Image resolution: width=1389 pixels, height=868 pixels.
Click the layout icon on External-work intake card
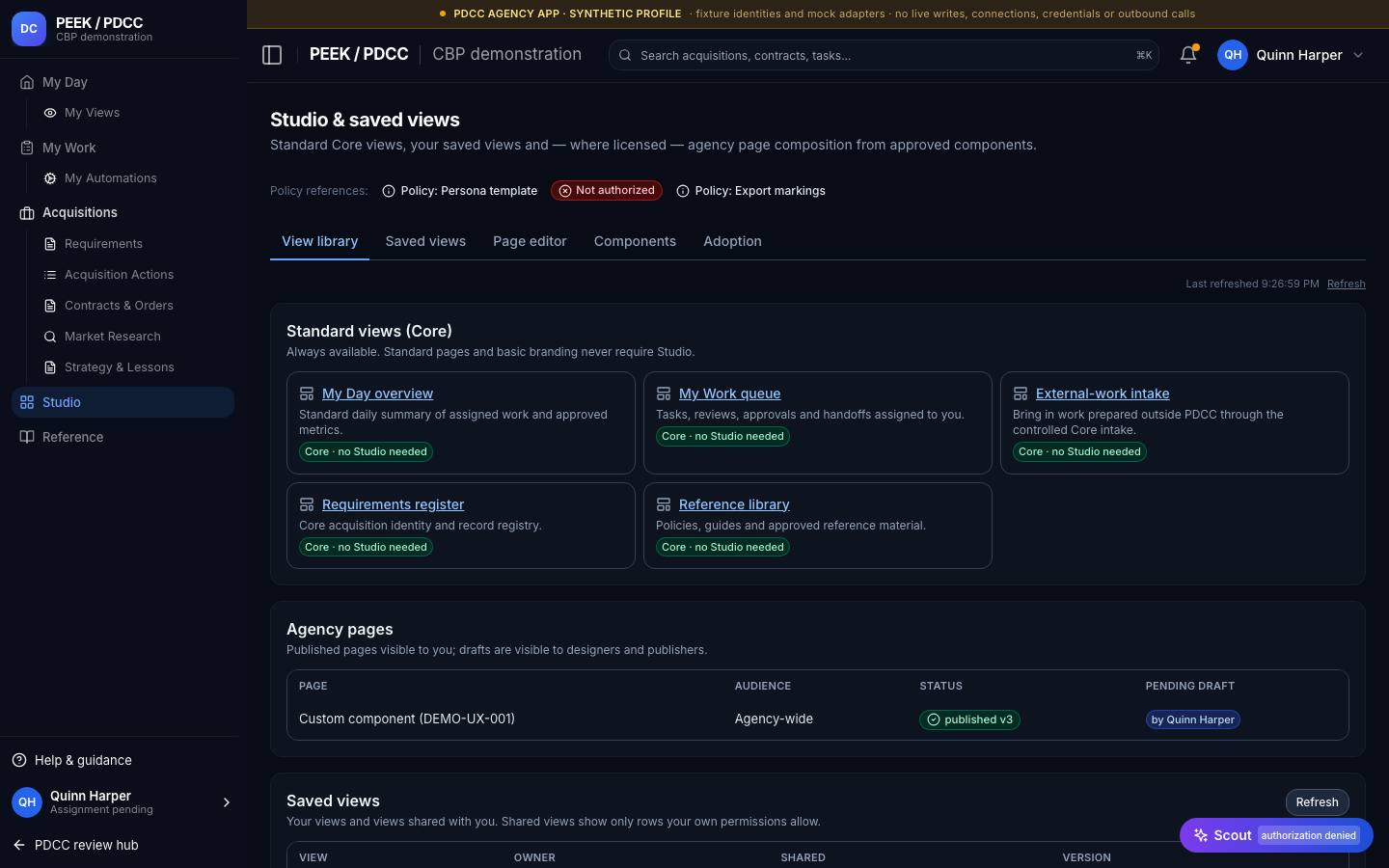pos(1021,393)
